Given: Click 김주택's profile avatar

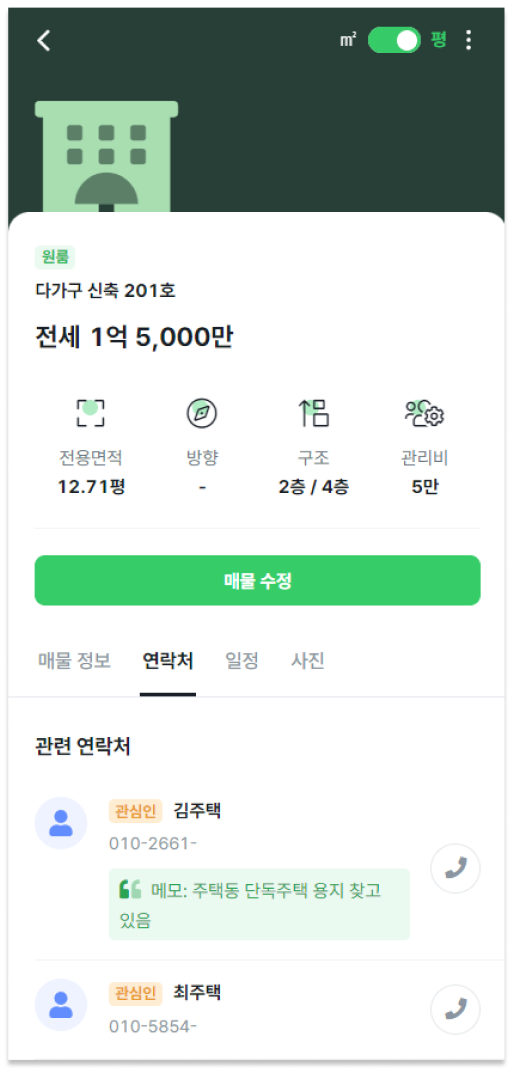Looking at the screenshot, I should click(61, 823).
